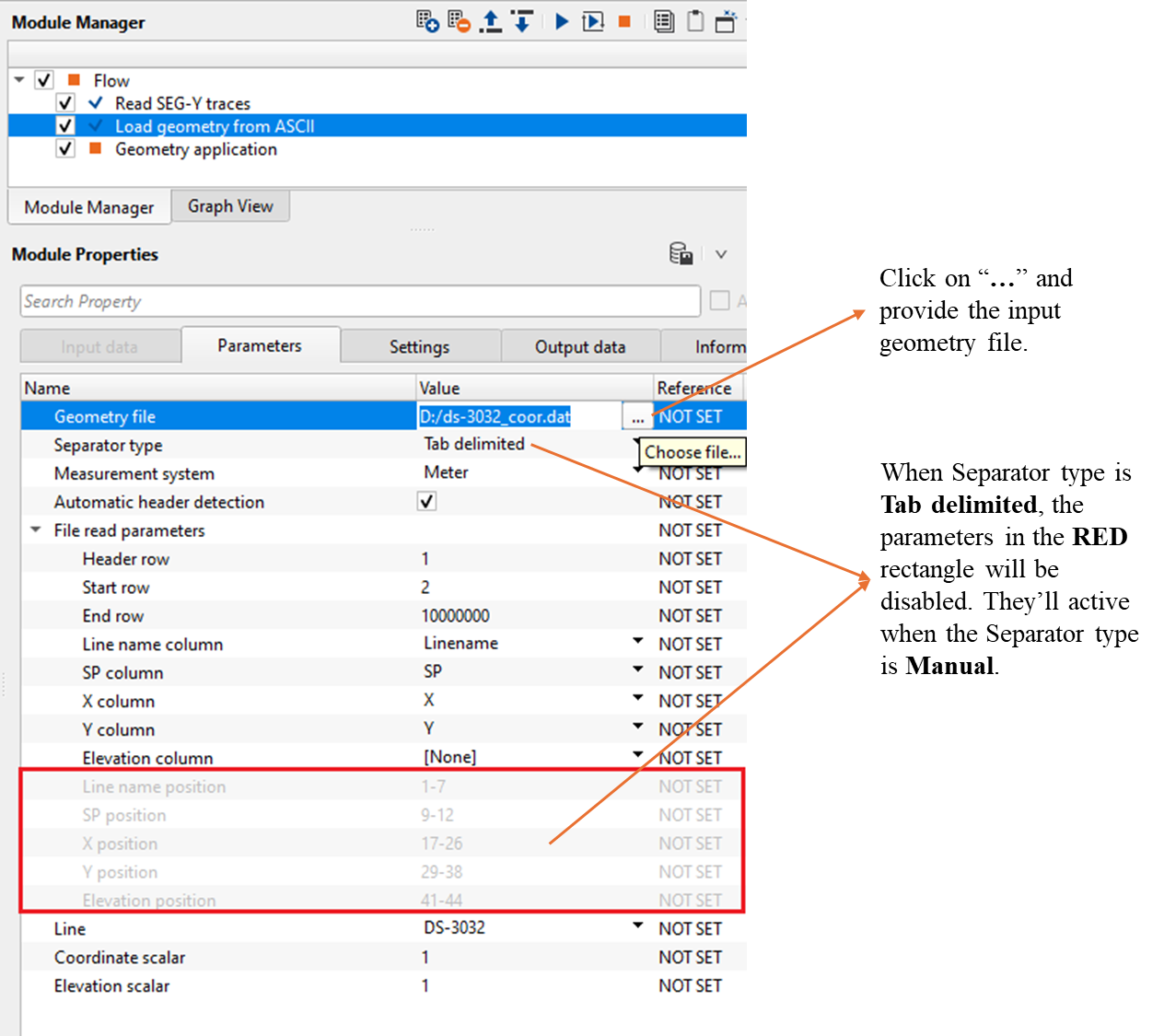Toggle the Read SEG-Y traces checkbox
Image resolution: width=1164 pixels, height=1036 pixels.
point(65,103)
